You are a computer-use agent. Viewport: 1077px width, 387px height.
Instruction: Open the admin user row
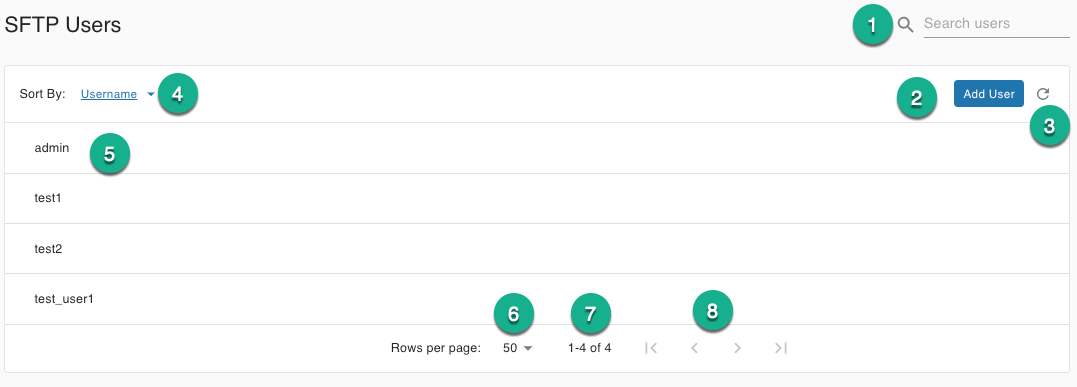[537, 148]
